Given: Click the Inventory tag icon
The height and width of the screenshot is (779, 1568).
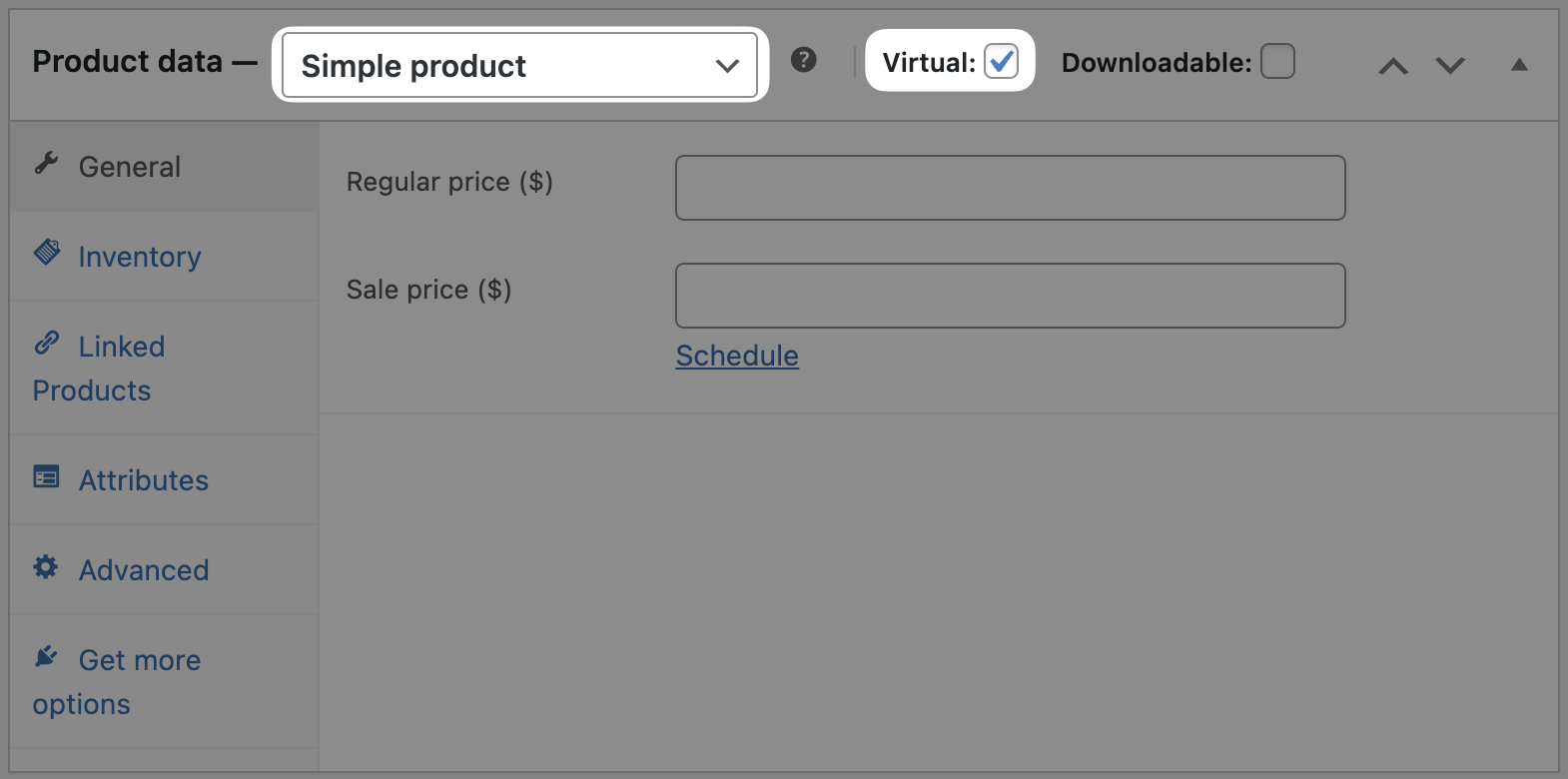Looking at the screenshot, I should (47, 252).
